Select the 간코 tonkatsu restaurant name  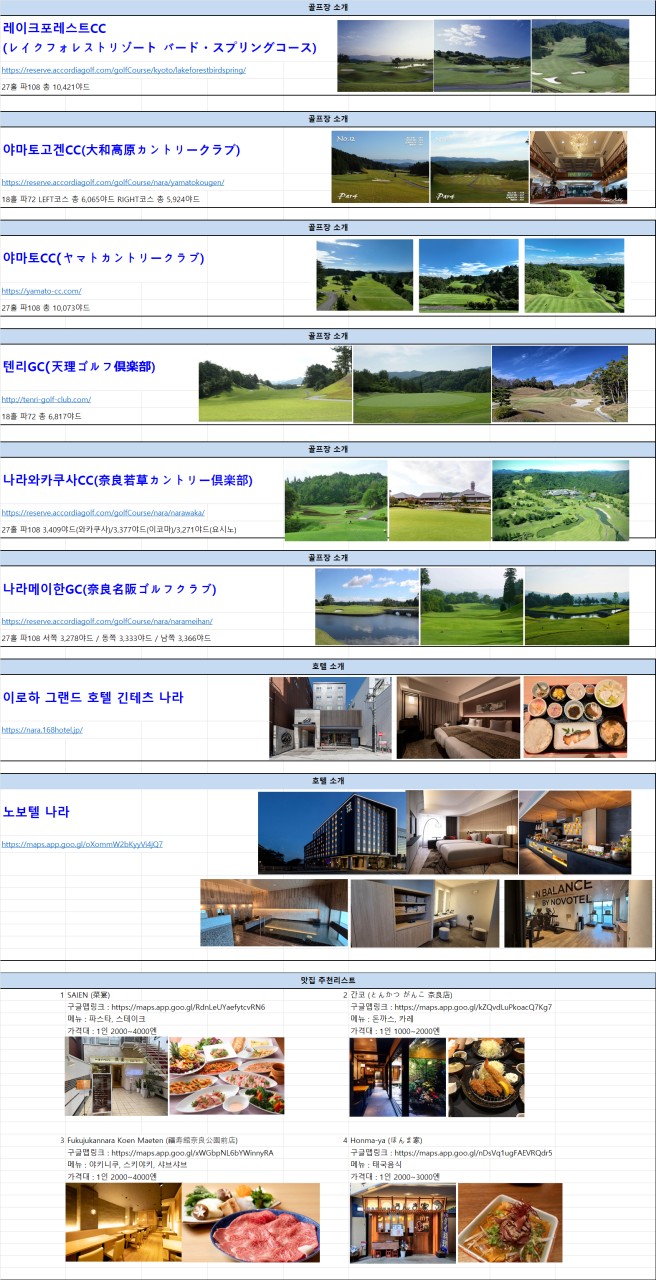point(401,995)
